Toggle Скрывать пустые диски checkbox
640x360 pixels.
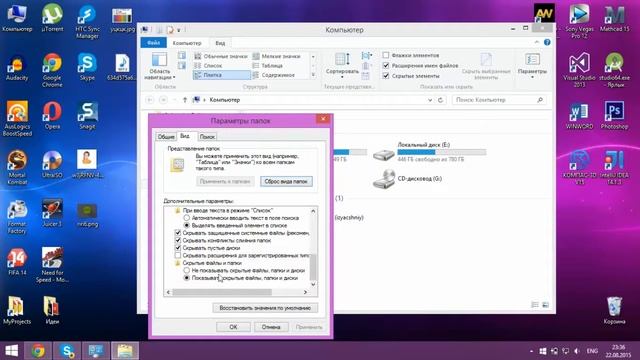pos(178,248)
